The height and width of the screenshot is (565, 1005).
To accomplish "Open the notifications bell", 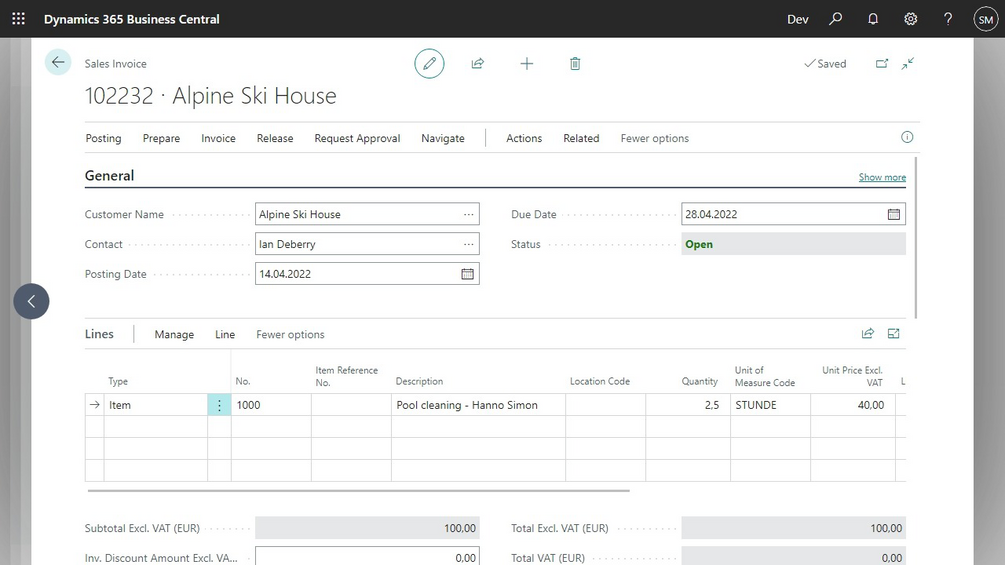I will pyautogui.click(x=873, y=19).
